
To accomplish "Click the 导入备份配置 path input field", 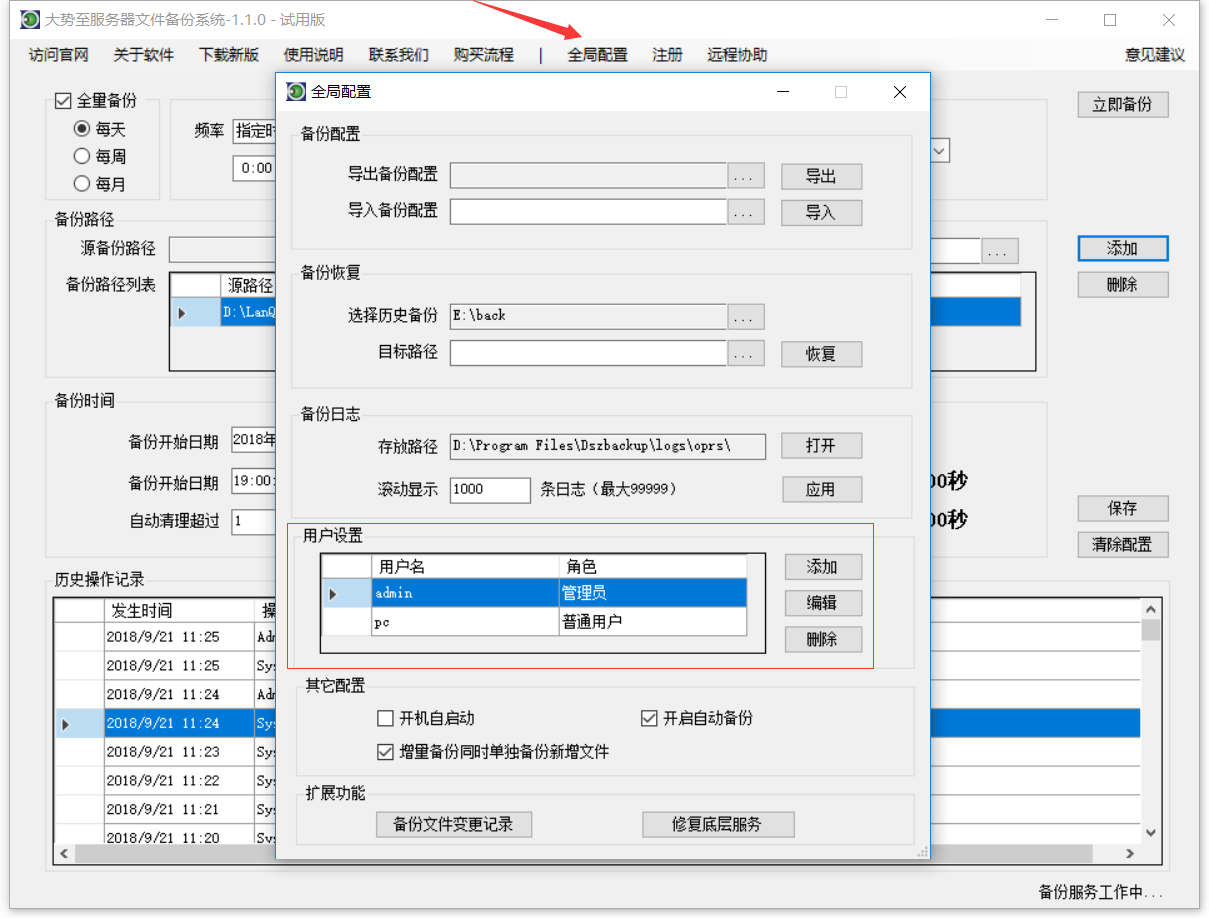I will (588, 212).
